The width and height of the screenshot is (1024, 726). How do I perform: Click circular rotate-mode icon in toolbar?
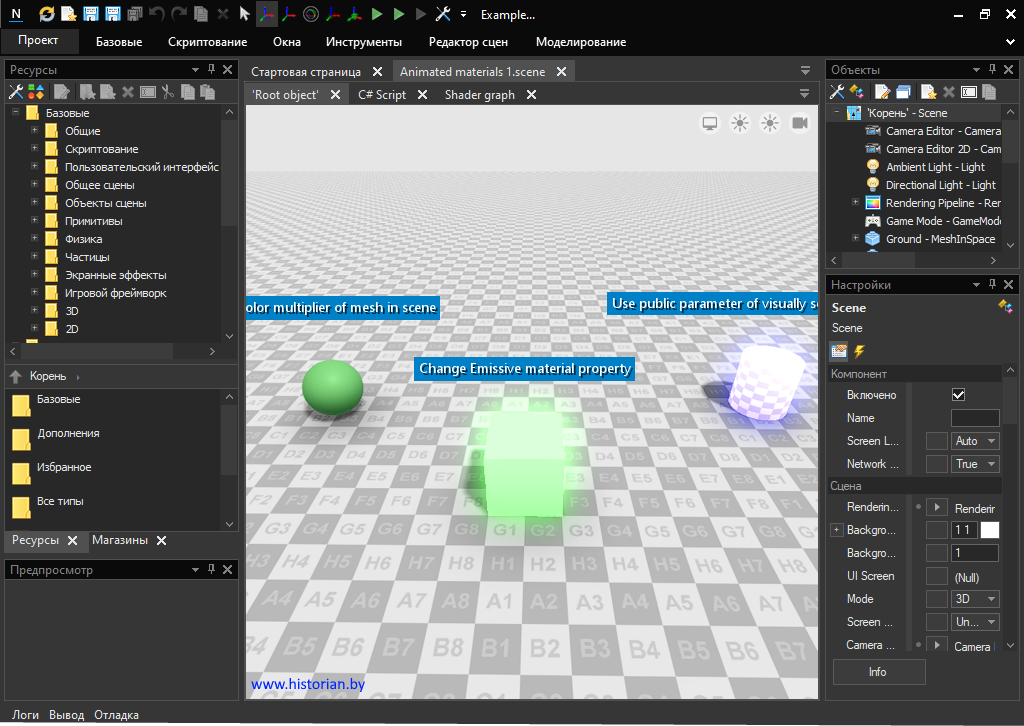pyautogui.click(x=310, y=14)
